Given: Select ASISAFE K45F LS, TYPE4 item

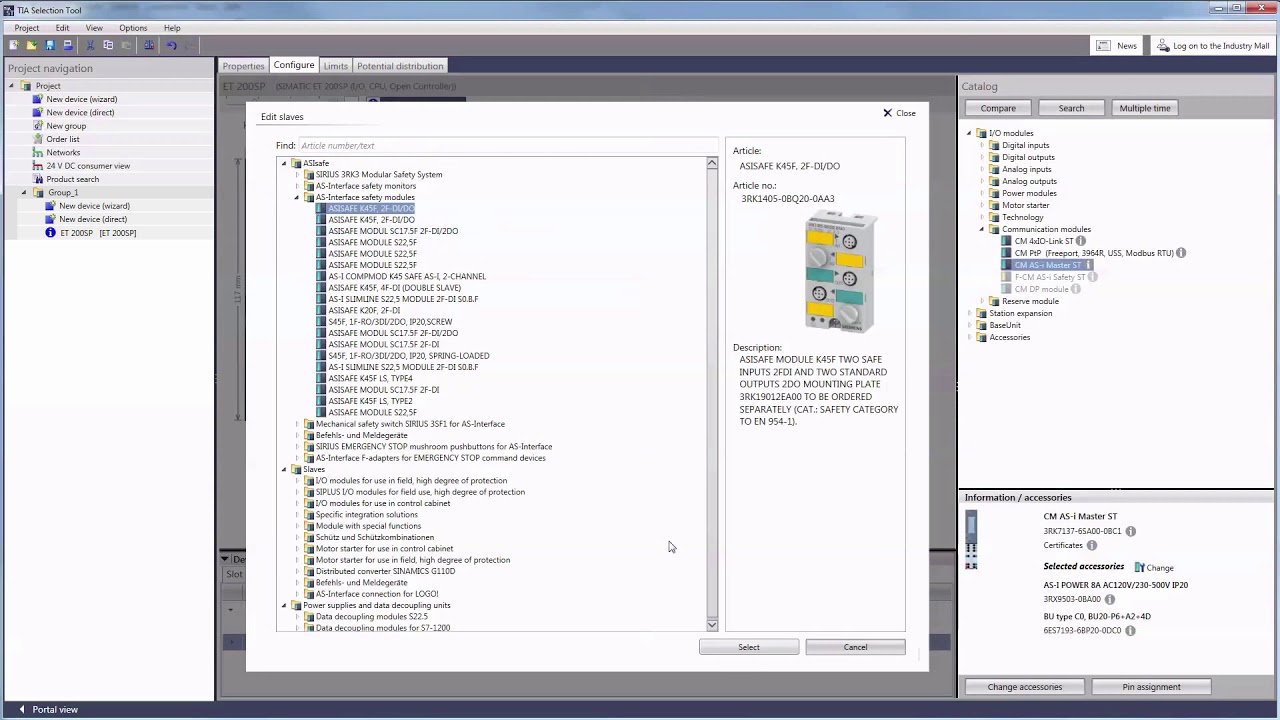Looking at the screenshot, I should tap(370, 378).
